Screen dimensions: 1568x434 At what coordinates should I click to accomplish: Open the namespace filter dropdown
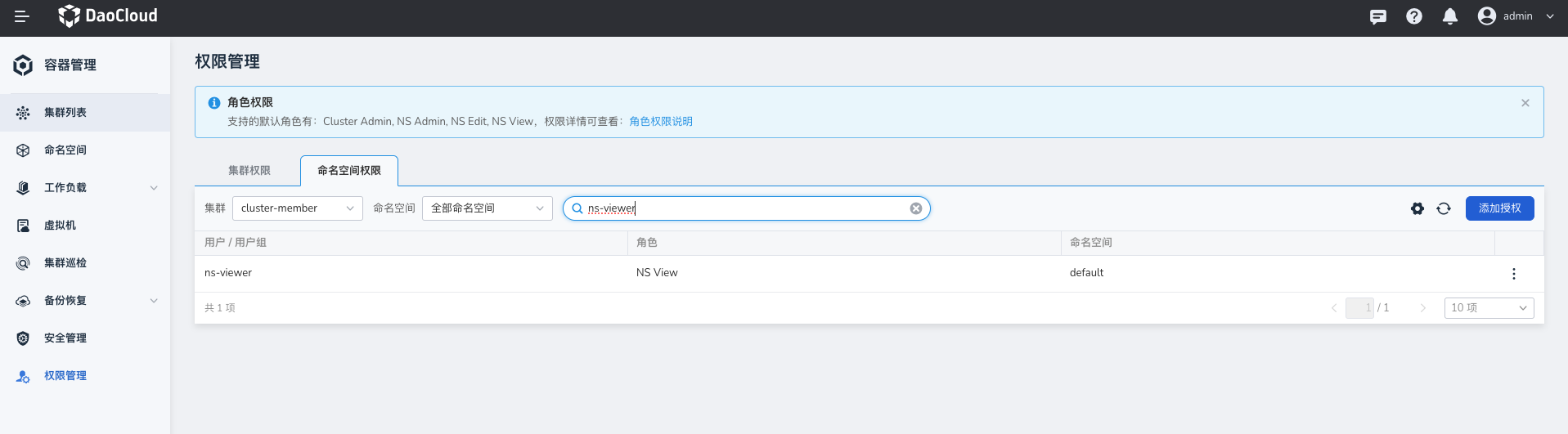(487, 208)
